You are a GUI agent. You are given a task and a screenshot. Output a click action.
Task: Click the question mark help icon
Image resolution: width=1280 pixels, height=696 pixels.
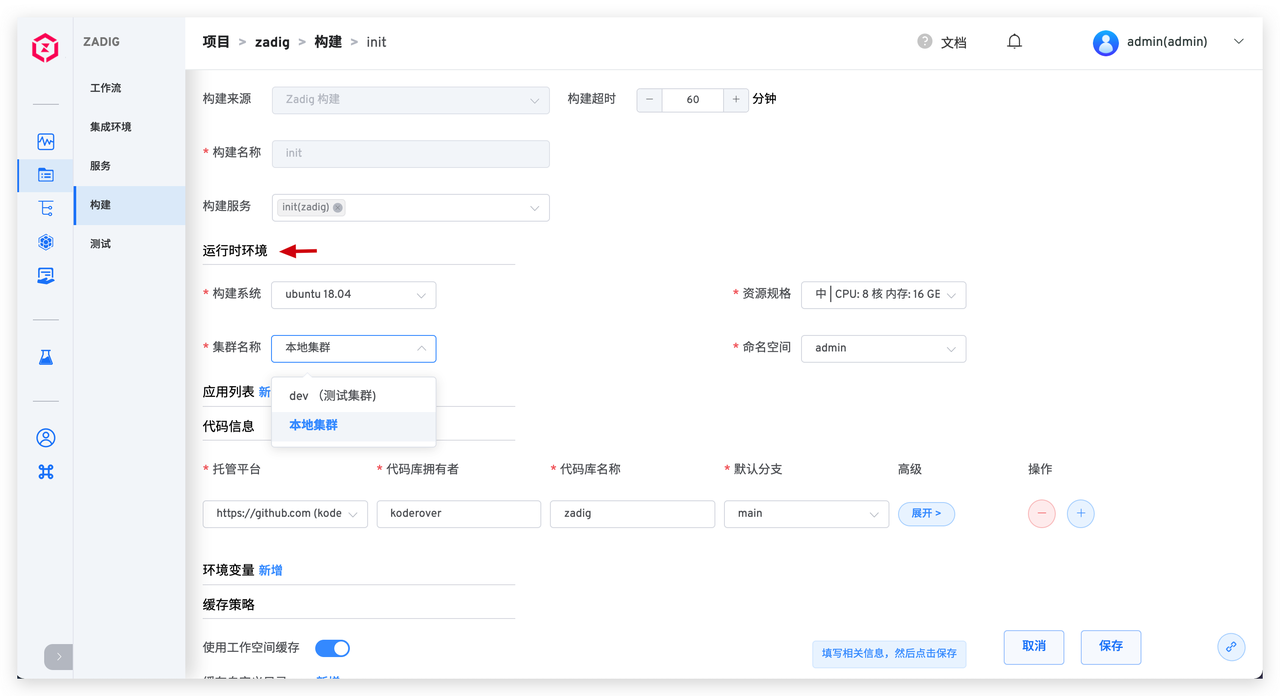coord(925,41)
